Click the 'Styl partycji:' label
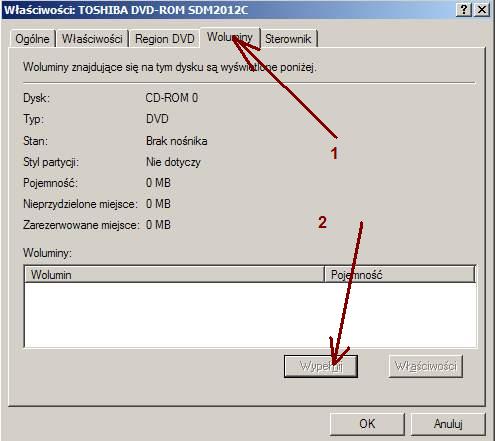The height and width of the screenshot is (441, 495). pos(51,162)
